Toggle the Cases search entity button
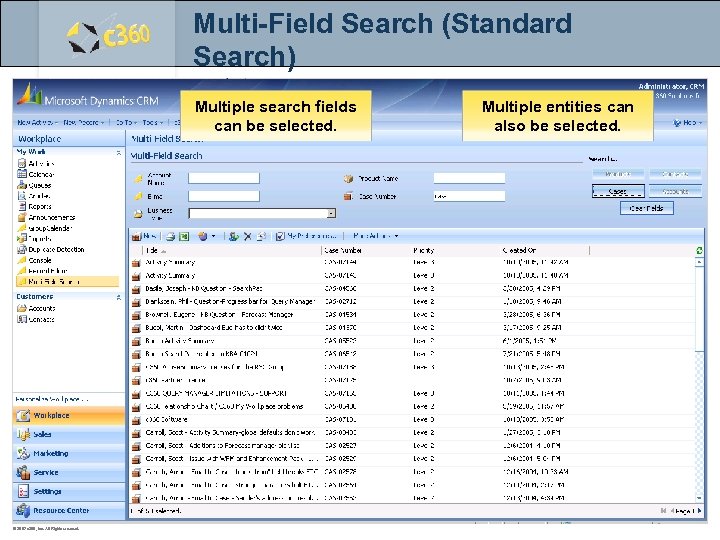The image size is (720, 540). [618, 191]
